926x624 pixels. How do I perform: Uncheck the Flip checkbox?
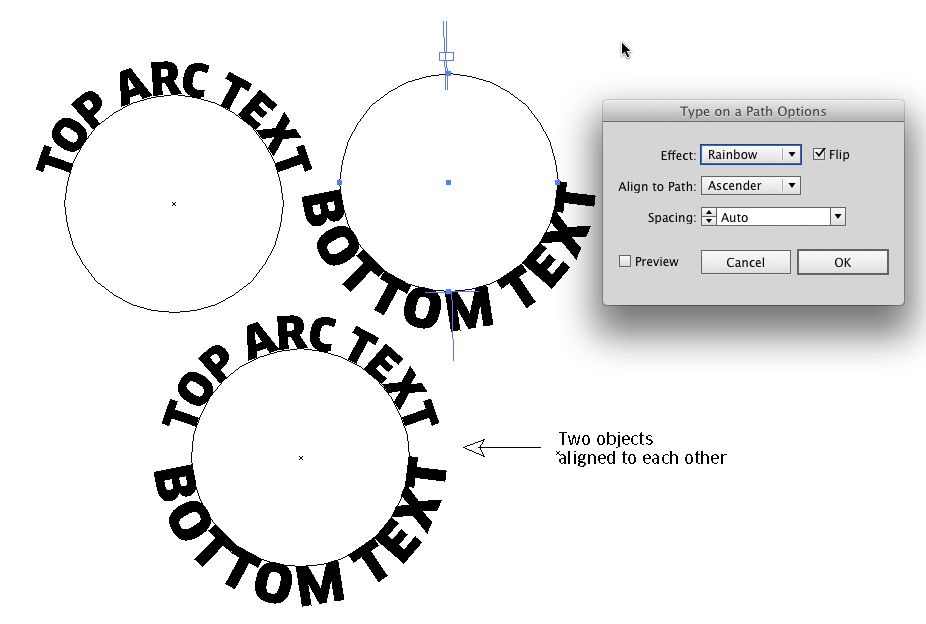pyautogui.click(x=819, y=154)
